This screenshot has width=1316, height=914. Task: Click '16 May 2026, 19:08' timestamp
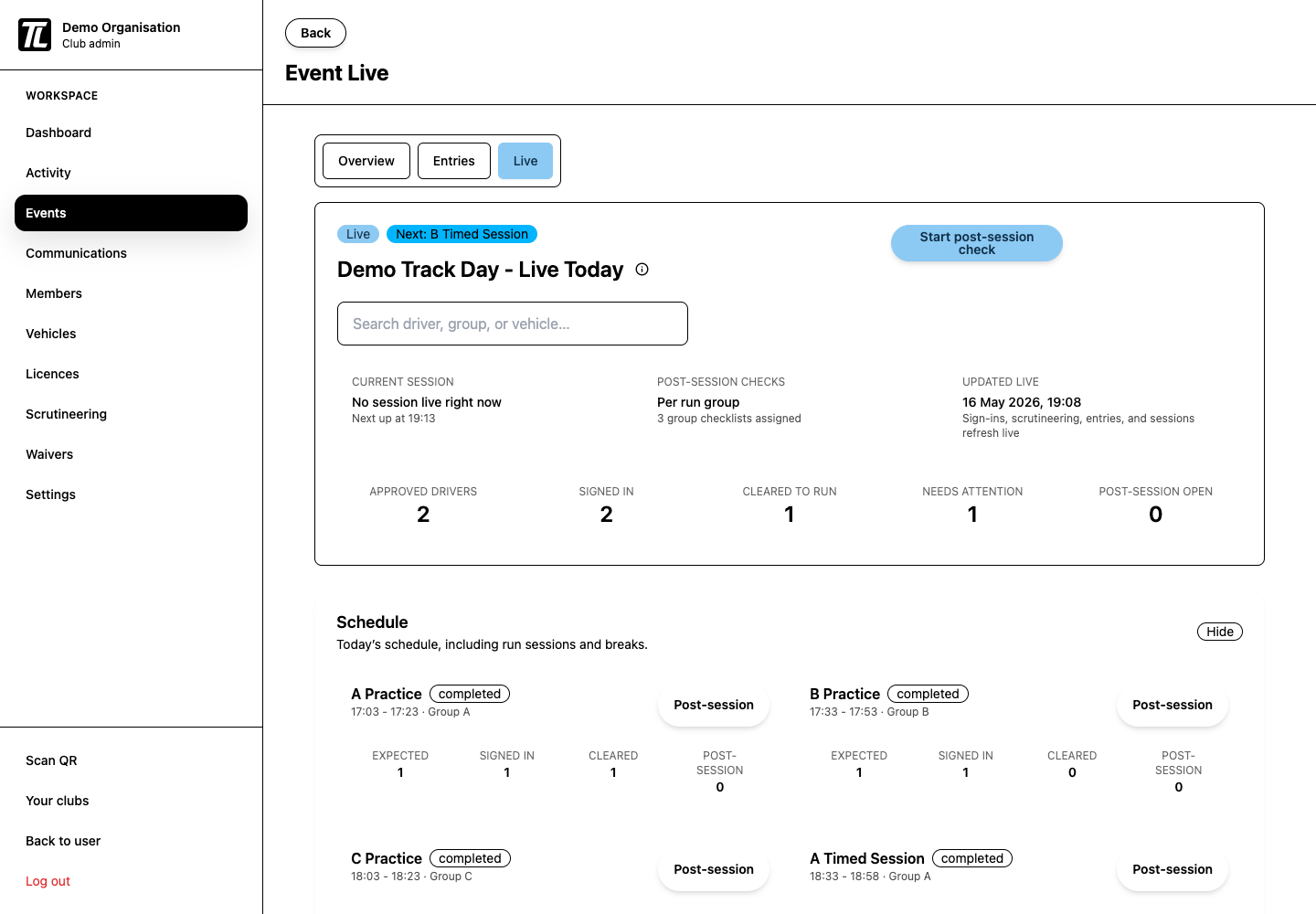click(x=1022, y=402)
